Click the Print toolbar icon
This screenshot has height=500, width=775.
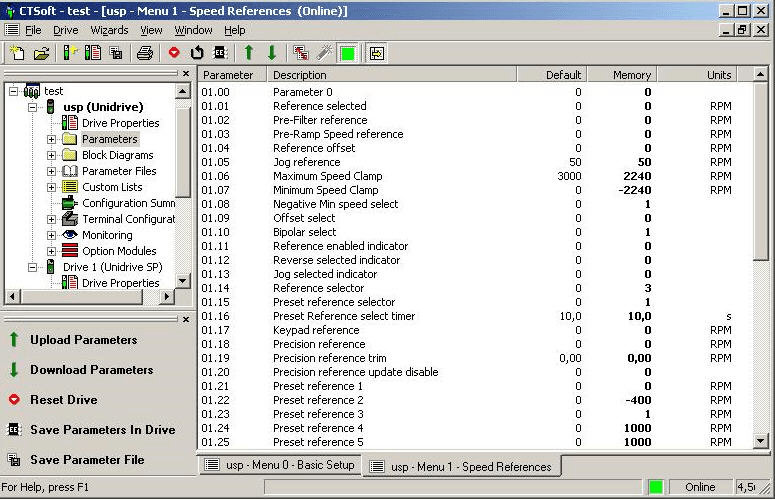click(144, 53)
